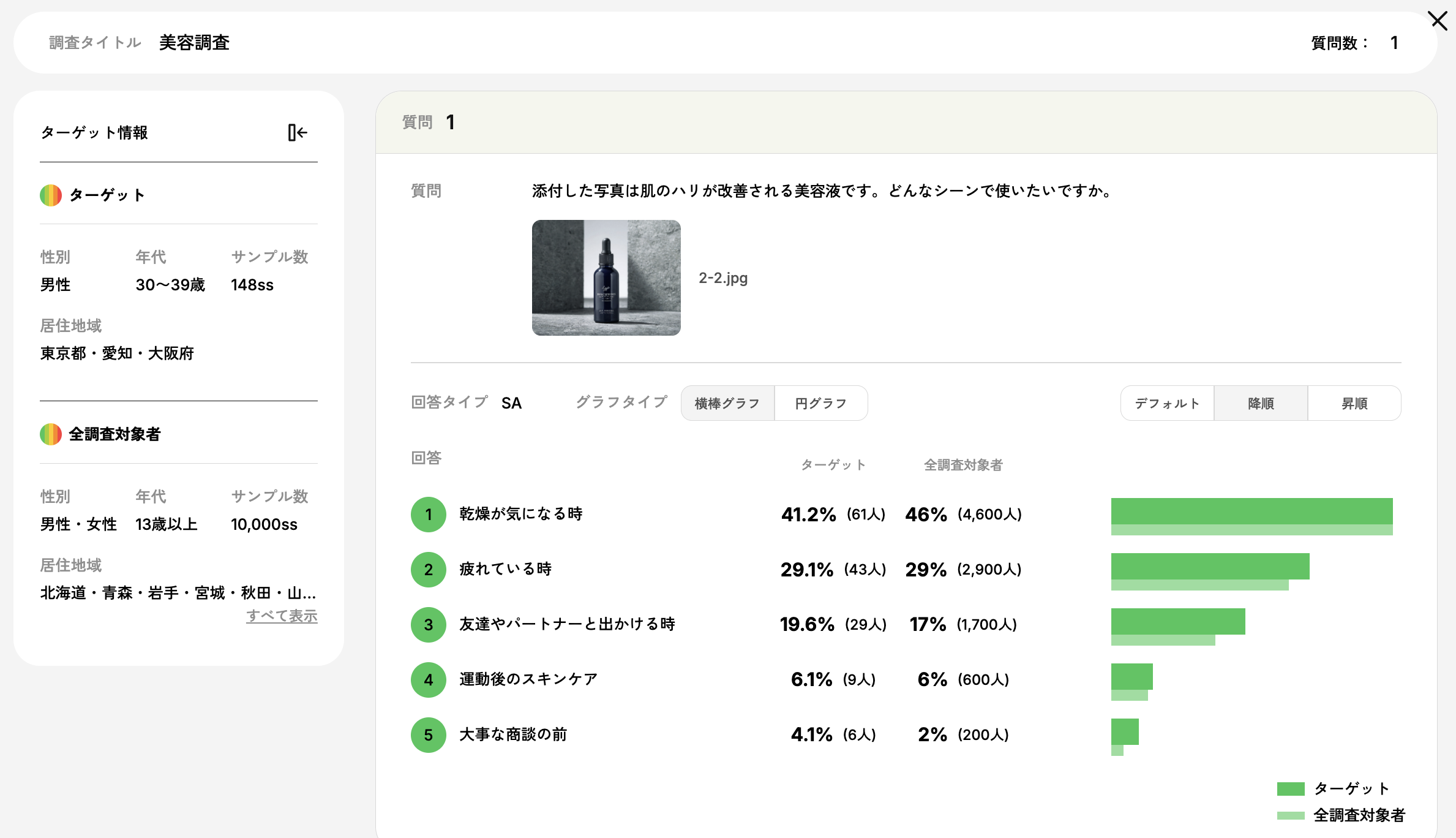Sort answers by 昇順
The width and height of the screenshot is (1456, 838).
(1354, 403)
